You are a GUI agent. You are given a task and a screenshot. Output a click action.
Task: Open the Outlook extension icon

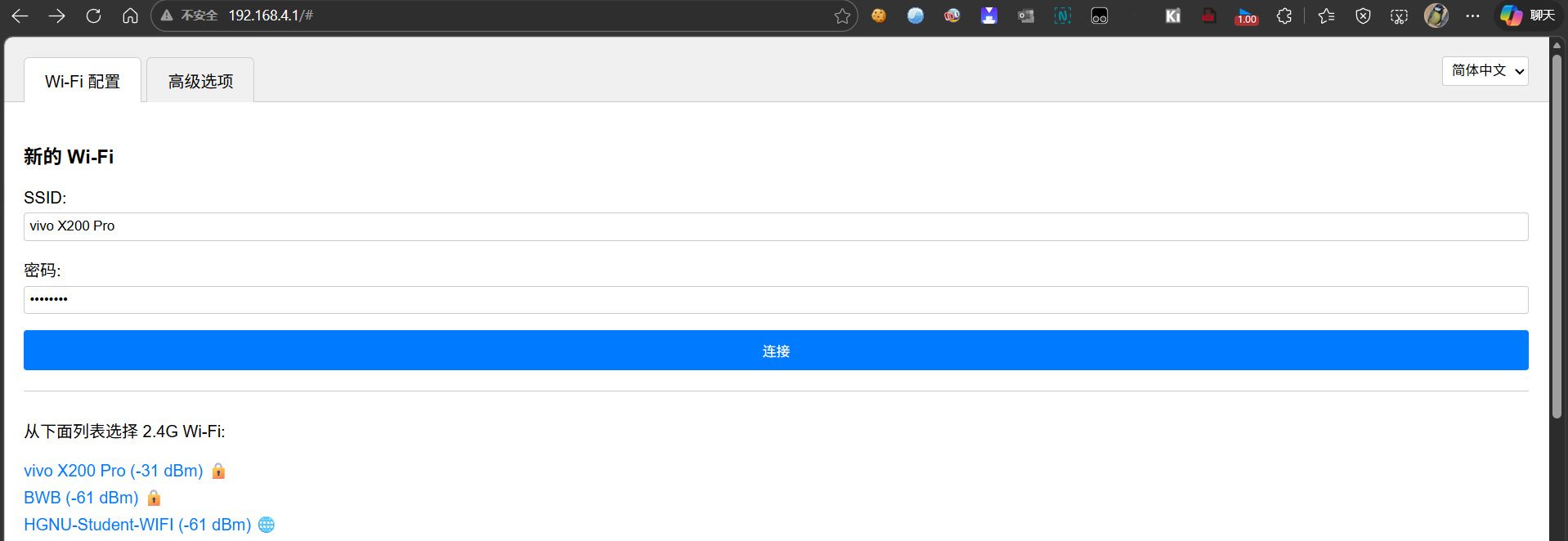1026,16
